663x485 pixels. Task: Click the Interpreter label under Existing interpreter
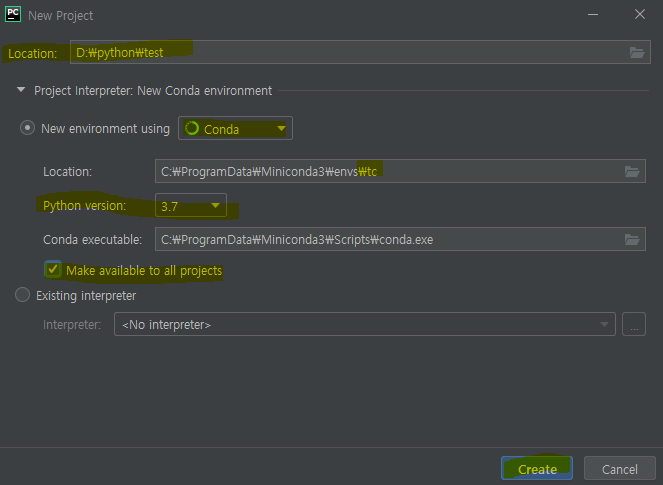pos(72,325)
